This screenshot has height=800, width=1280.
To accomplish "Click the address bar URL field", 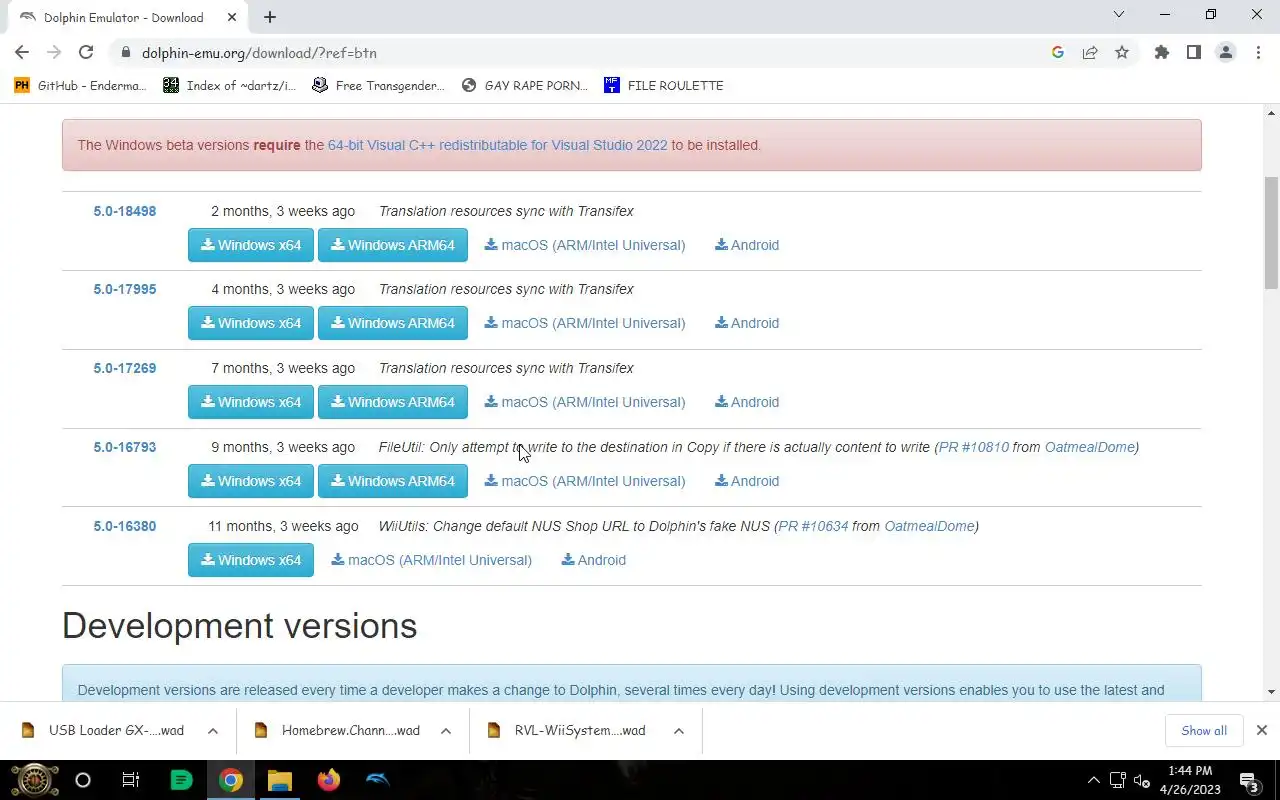I will coord(580,53).
